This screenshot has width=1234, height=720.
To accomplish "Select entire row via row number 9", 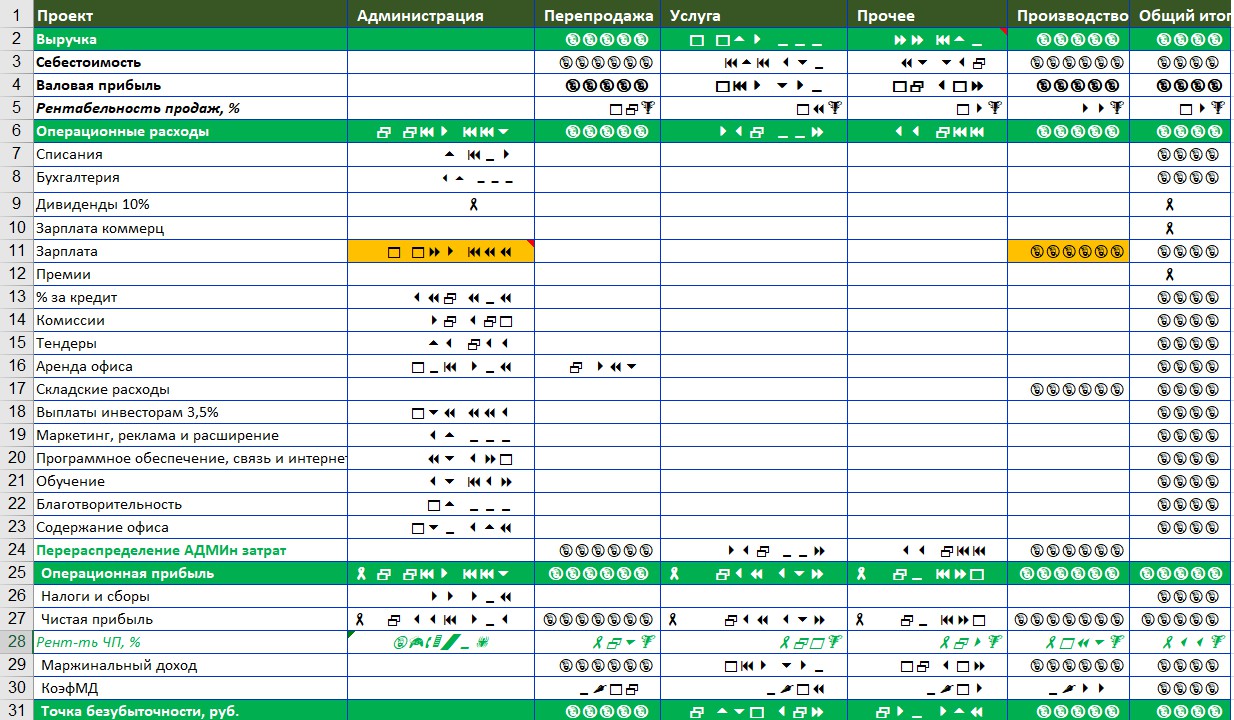I will tap(16, 203).
